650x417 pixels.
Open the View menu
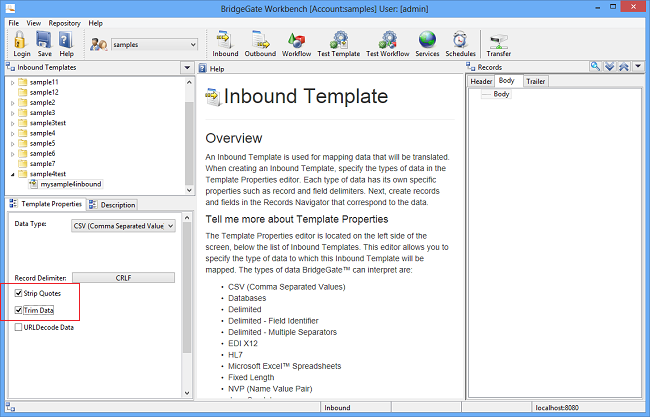pos(34,23)
